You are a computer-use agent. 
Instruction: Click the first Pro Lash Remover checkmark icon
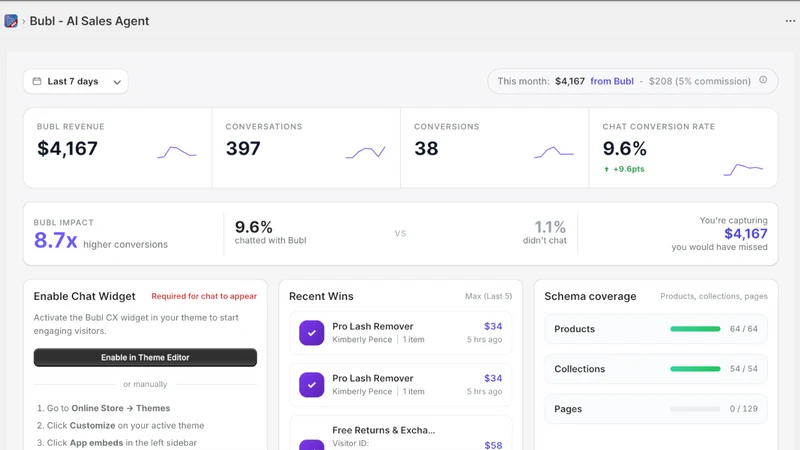[312, 333]
